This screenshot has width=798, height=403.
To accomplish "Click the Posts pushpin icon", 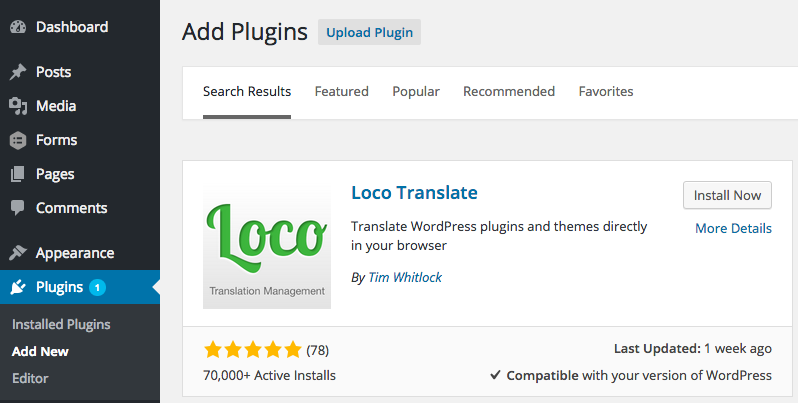I will [18, 72].
